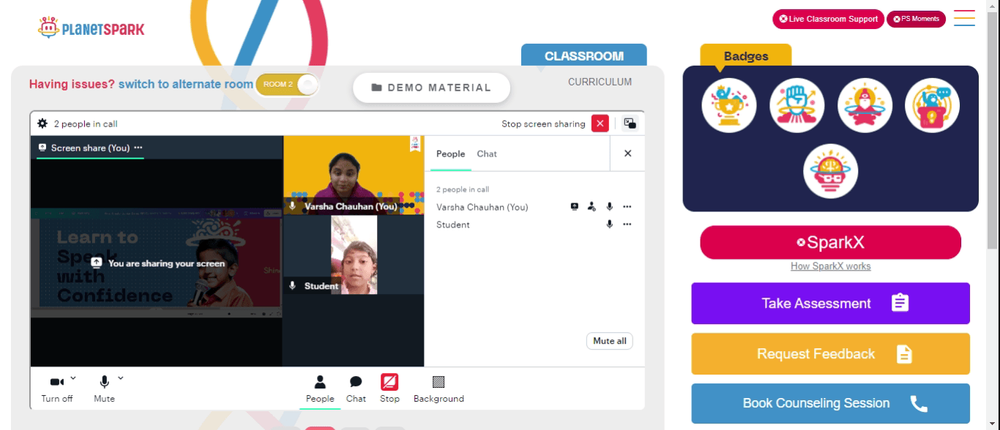This screenshot has width=1000, height=430.
Task: Toggle Varsha Chauhan's microphone in people list
Action: coord(610,207)
